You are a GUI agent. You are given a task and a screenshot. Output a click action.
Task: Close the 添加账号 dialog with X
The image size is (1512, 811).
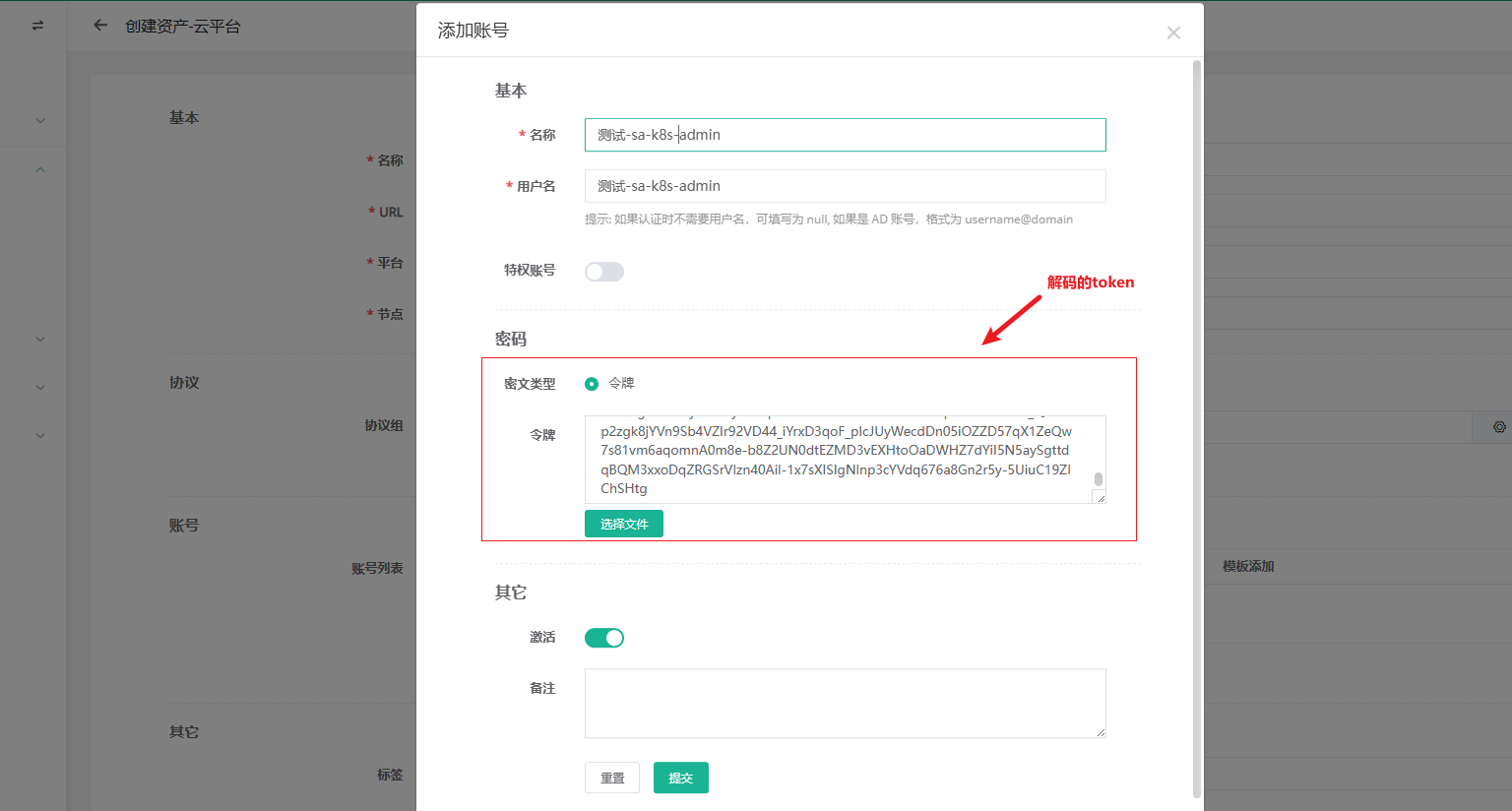1173,32
